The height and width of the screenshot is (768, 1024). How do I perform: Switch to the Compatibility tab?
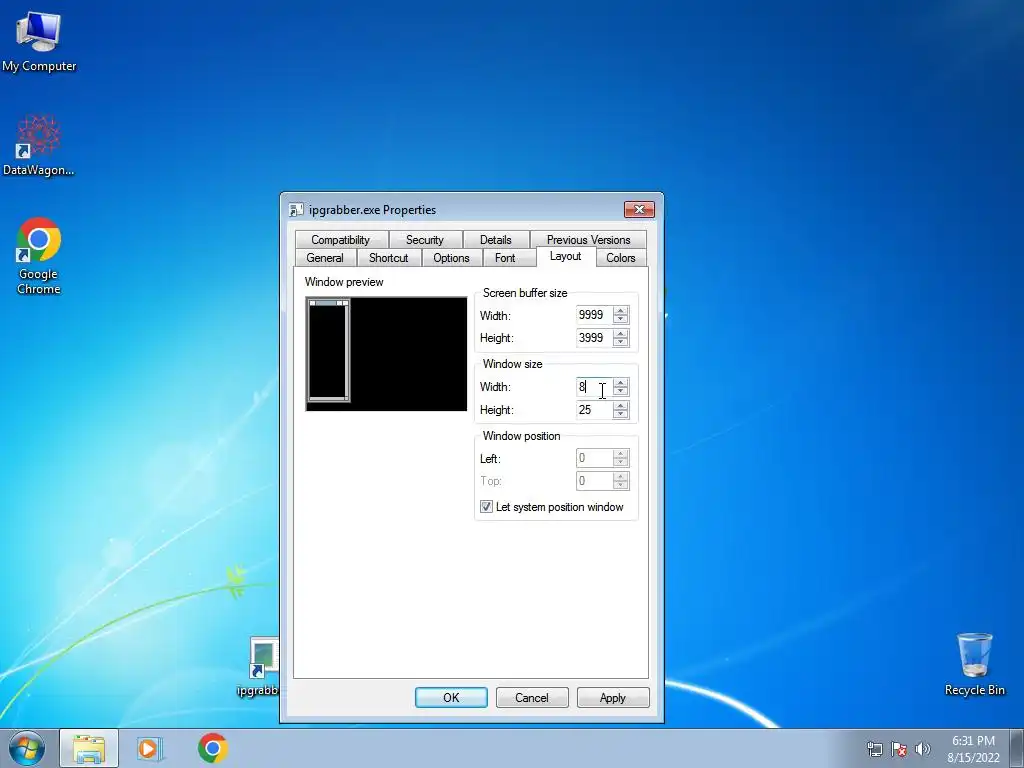tap(341, 240)
